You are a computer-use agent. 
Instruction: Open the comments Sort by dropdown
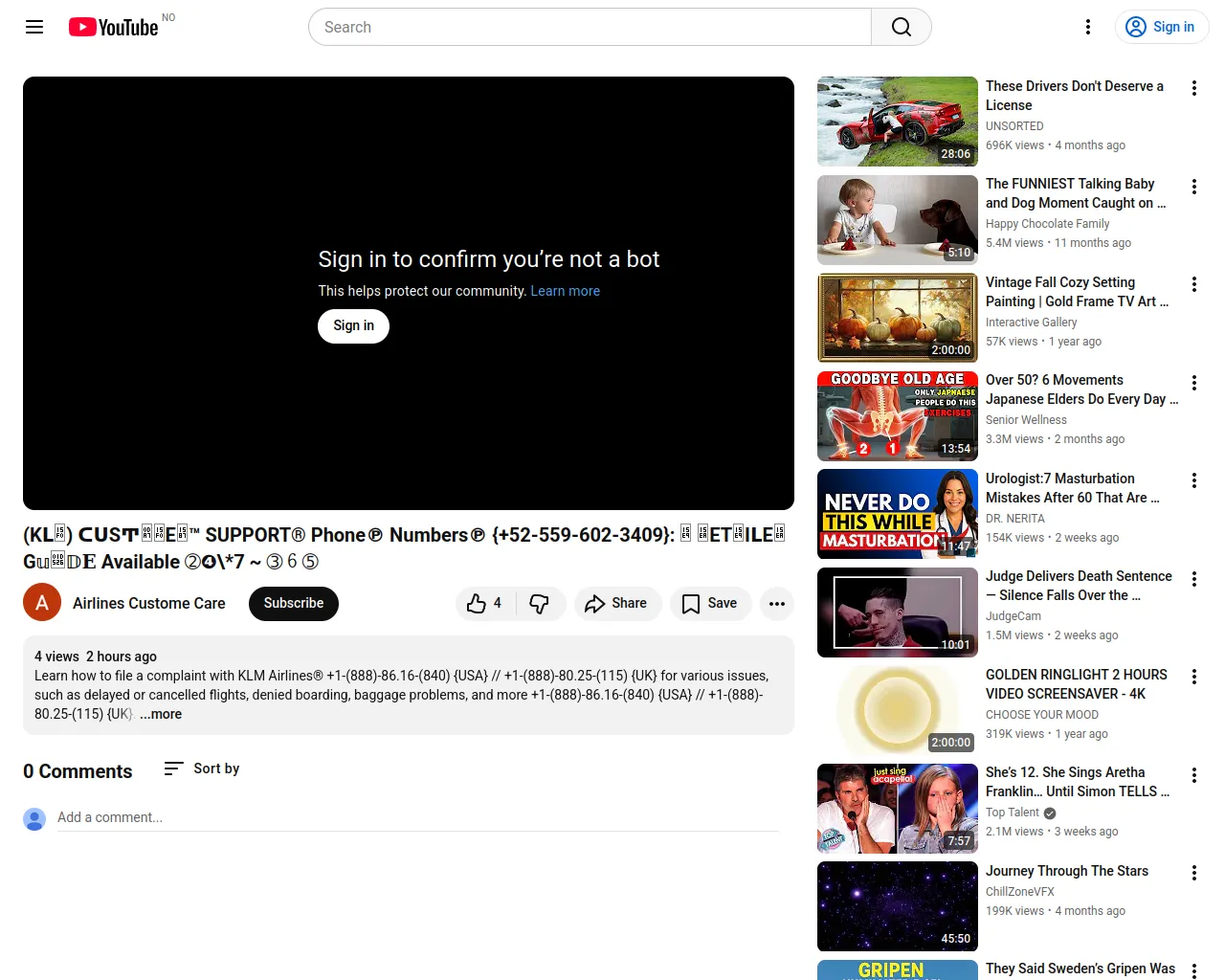(x=202, y=768)
